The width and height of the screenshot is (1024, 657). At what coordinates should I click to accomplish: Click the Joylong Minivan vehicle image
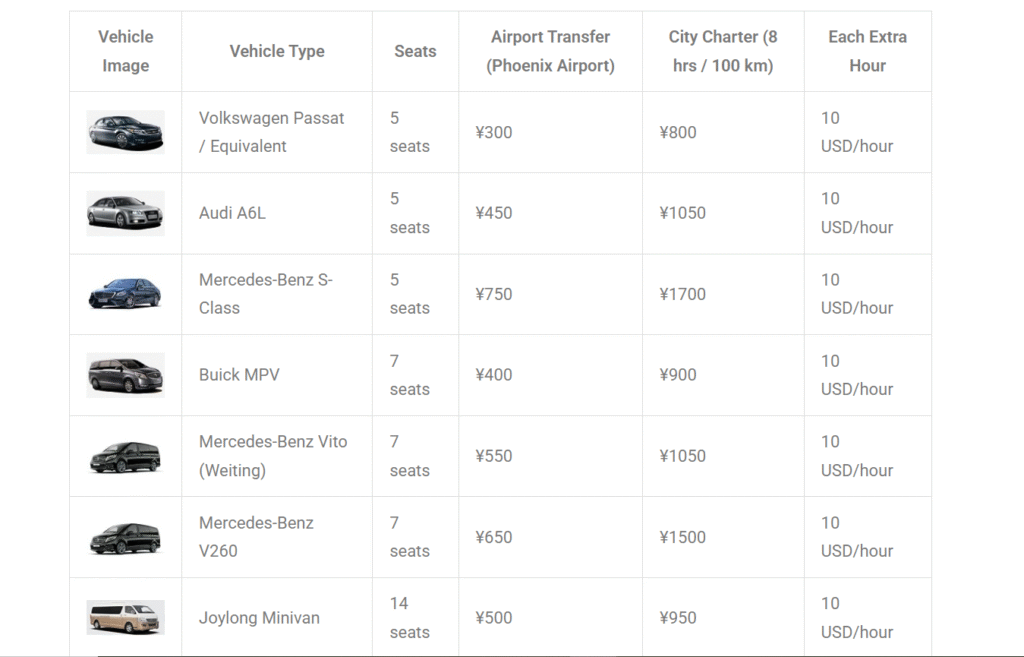pyautogui.click(x=125, y=618)
